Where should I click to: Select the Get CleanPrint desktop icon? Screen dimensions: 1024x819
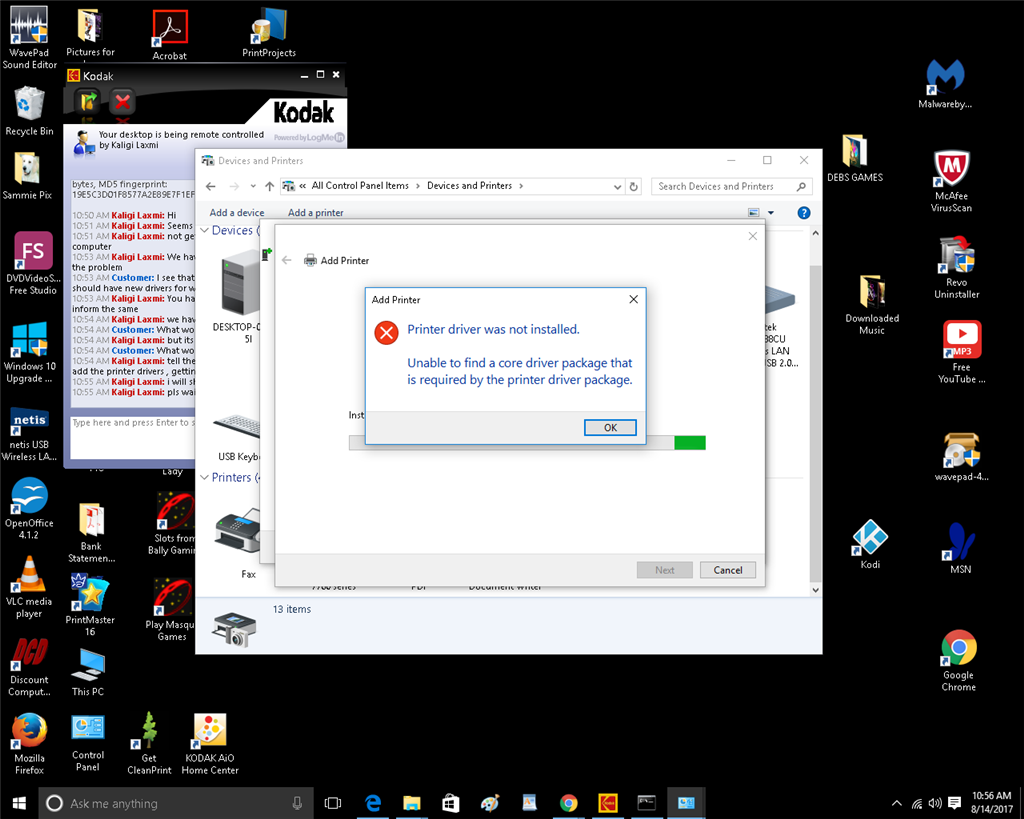point(149,744)
